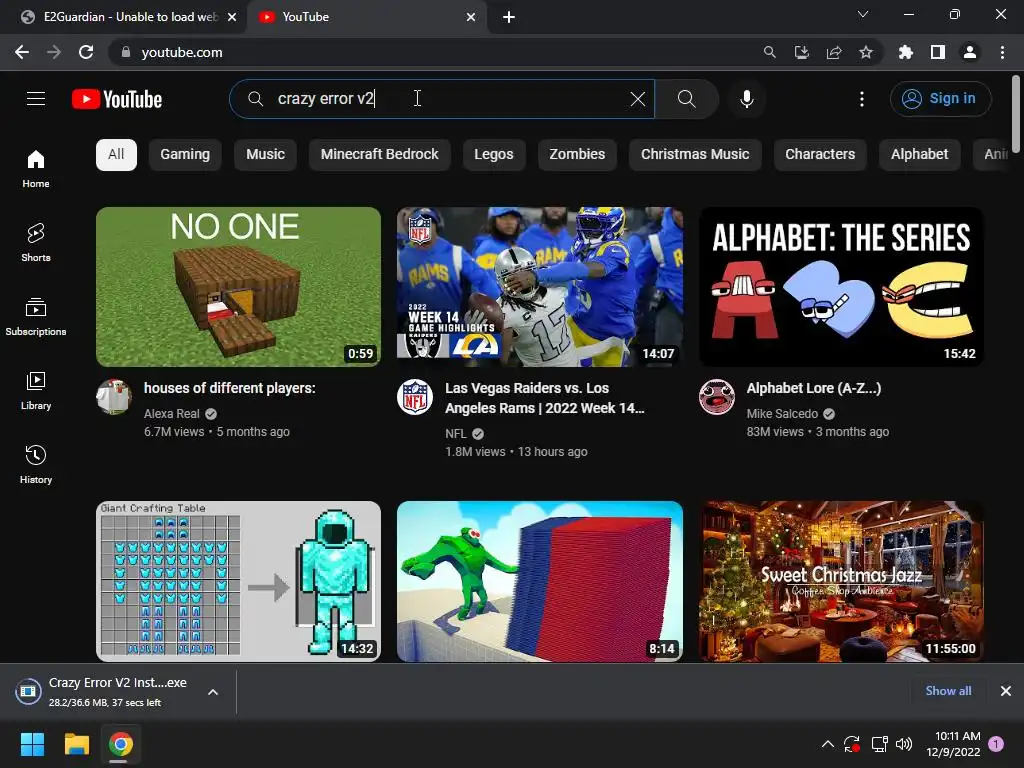This screenshot has width=1024, height=768.
Task: Open Chrome extensions puzzle icon
Action: pyautogui.click(x=905, y=52)
